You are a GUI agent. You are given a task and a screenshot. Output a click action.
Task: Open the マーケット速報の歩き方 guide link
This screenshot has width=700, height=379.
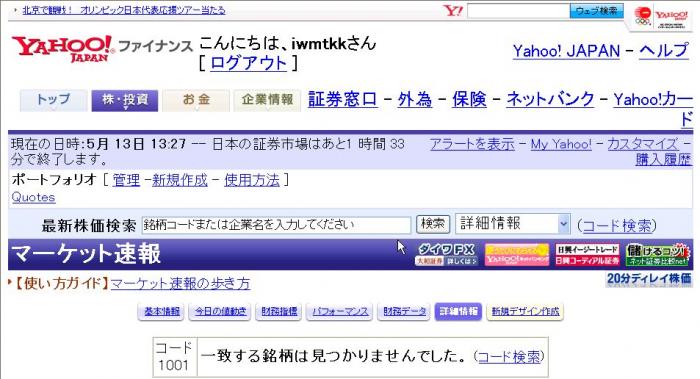point(180,283)
